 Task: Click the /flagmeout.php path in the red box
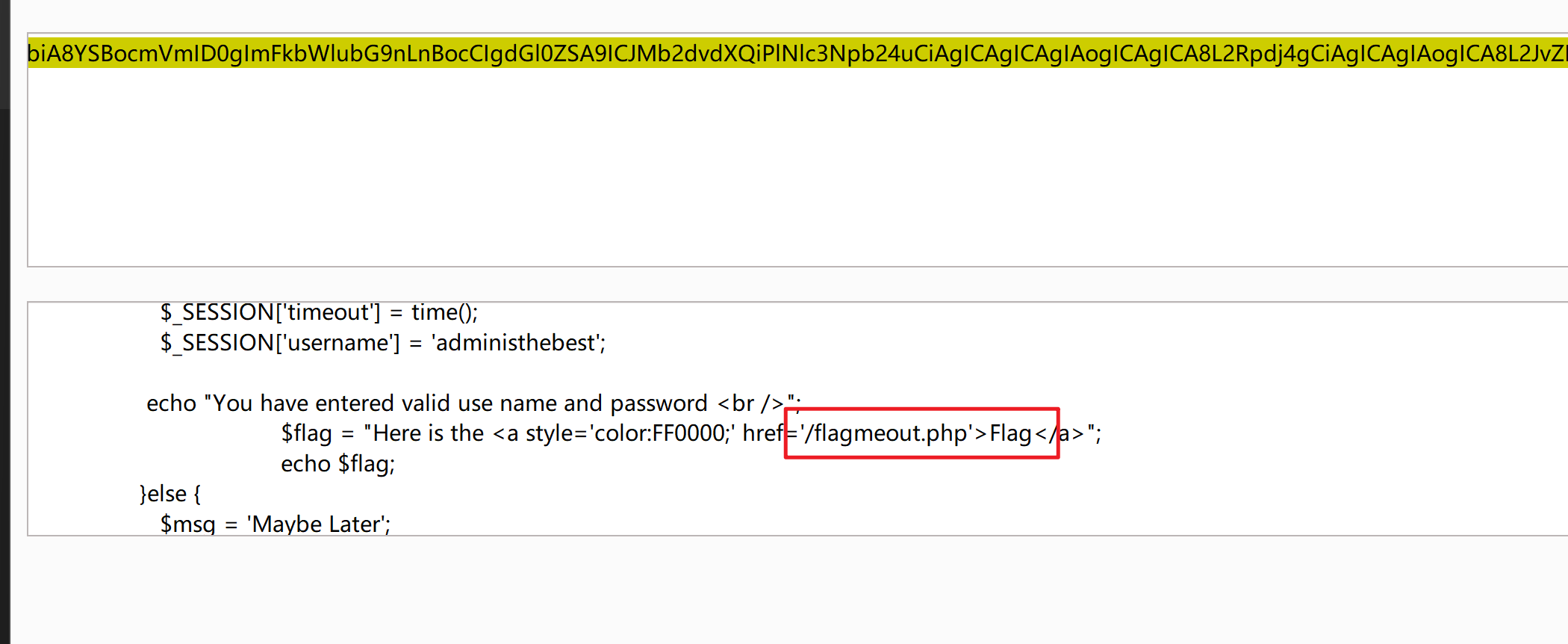[x=889, y=433]
